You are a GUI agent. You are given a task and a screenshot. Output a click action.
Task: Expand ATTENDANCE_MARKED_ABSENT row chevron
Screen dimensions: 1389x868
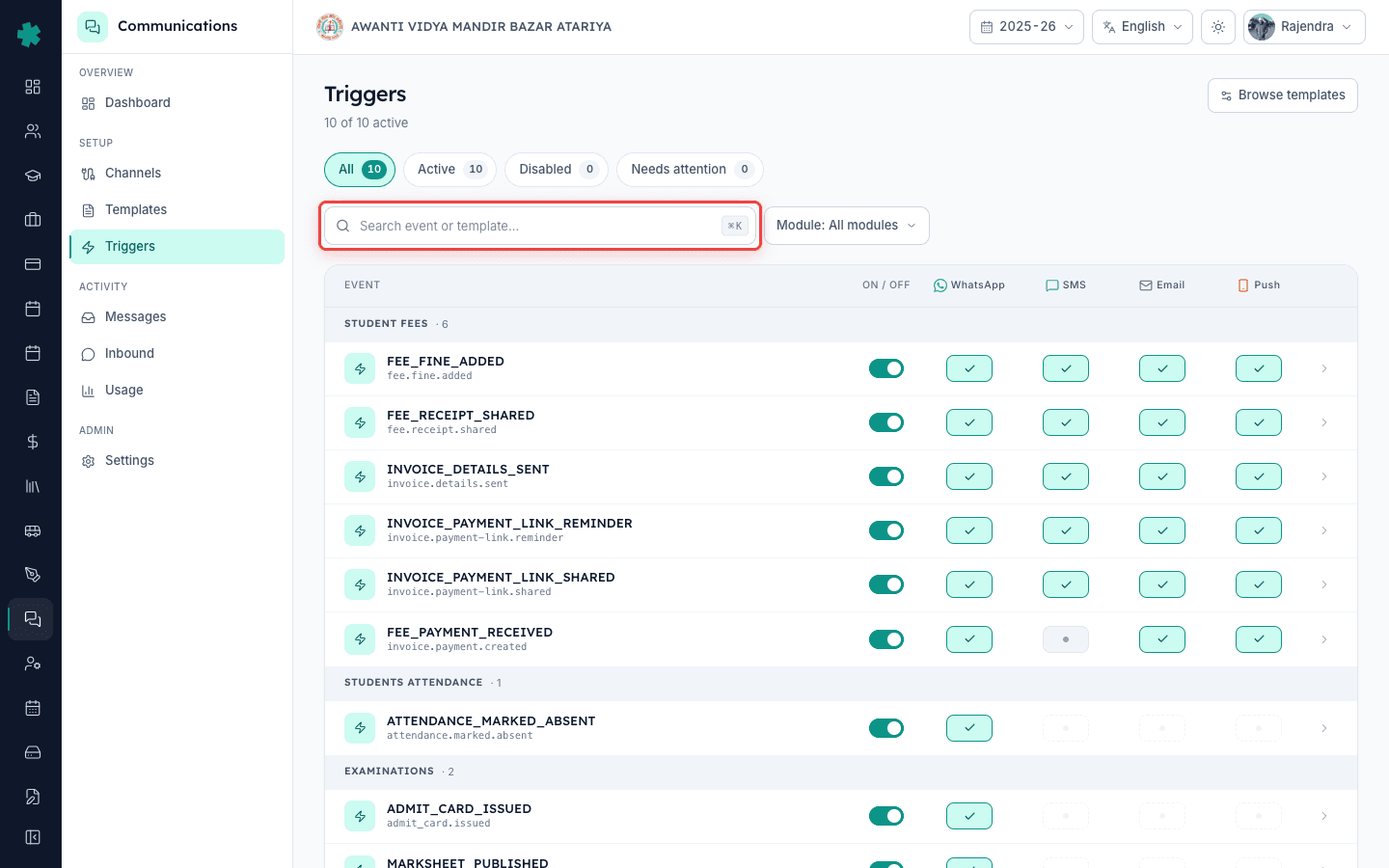(1324, 728)
